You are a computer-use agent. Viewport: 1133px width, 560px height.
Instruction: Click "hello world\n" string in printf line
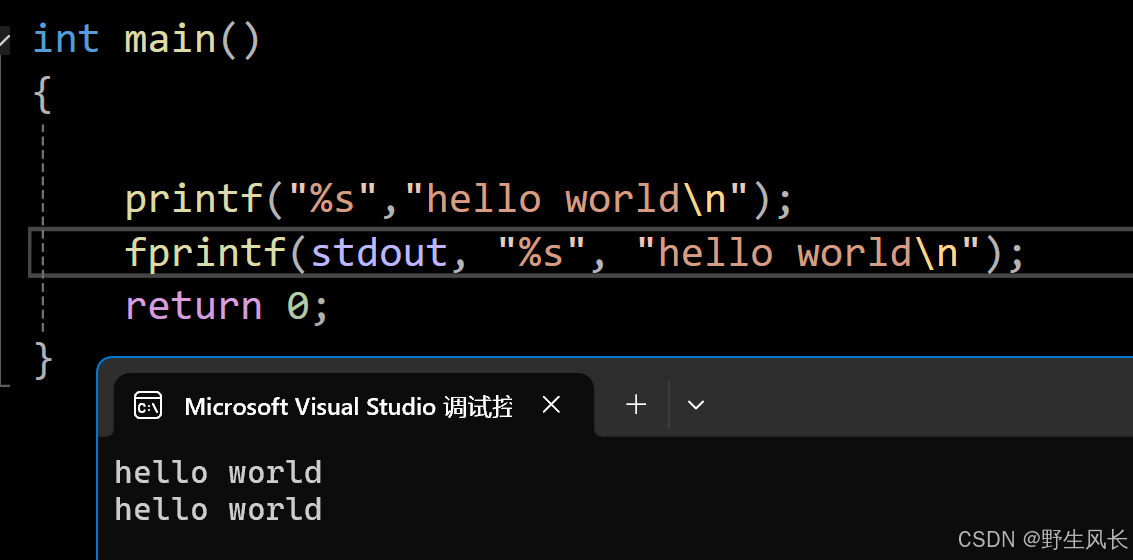click(x=577, y=199)
